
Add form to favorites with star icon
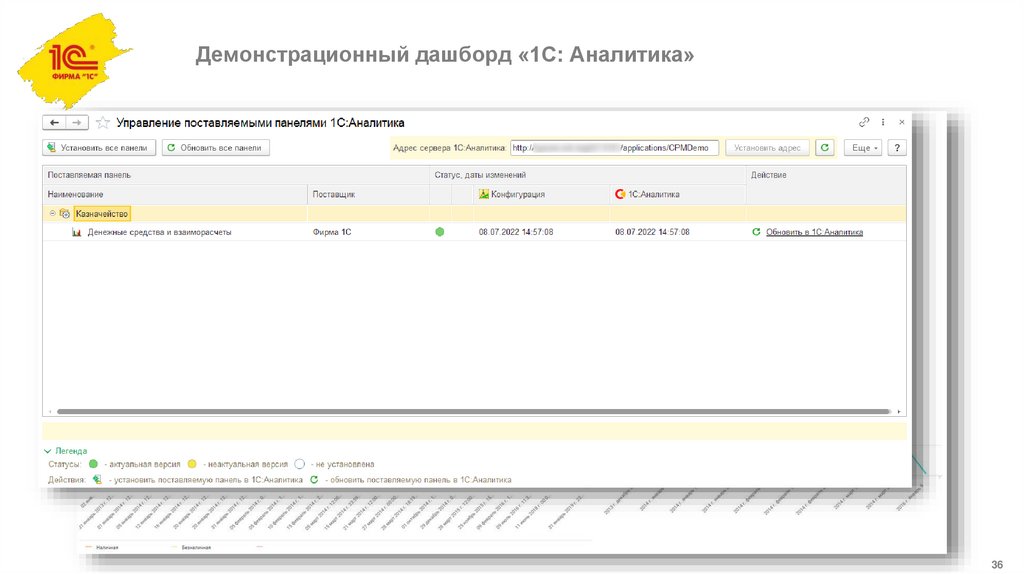tap(103, 123)
